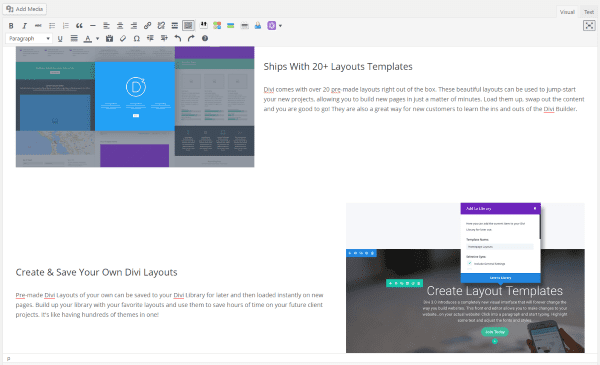Toggle distraction-free fullscreen mode
The width and height of the screenshot is (600, 365).
tap(589, 26)
